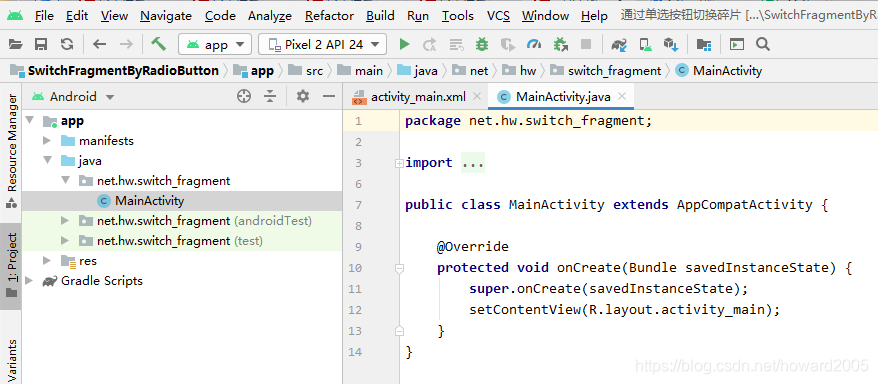The width and height of the screenshot is (878, 384).
Task: Open the Edit menu
Action: [x=77, y=16]
